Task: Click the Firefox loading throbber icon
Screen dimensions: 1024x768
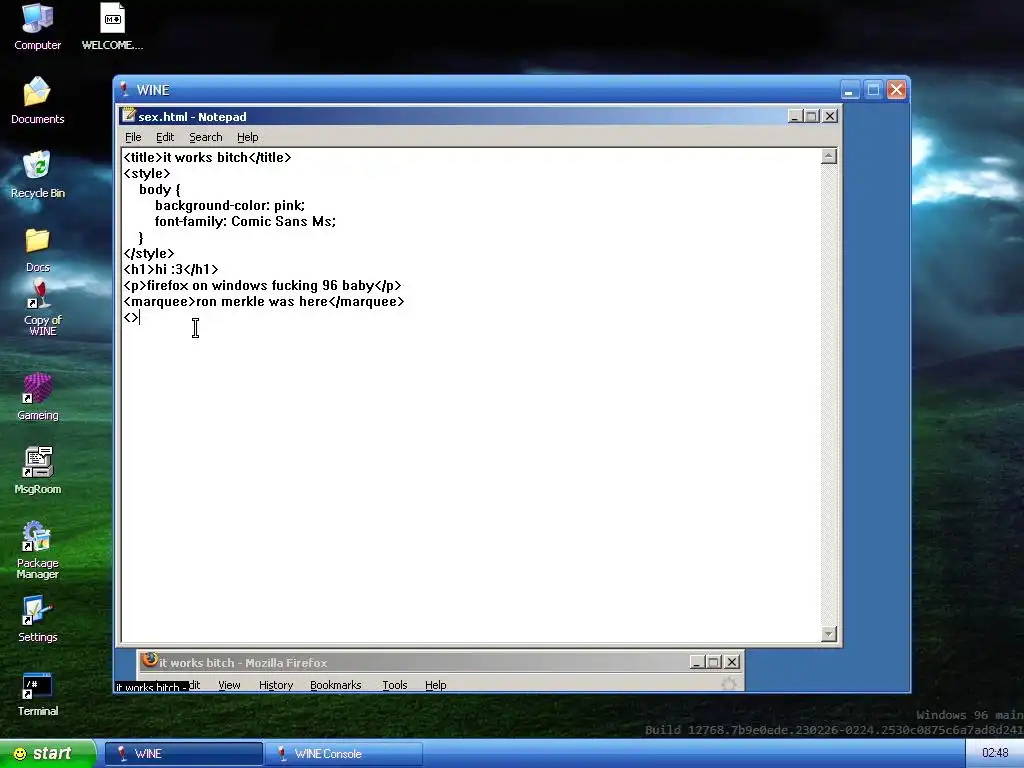Action: click(729, 684)
